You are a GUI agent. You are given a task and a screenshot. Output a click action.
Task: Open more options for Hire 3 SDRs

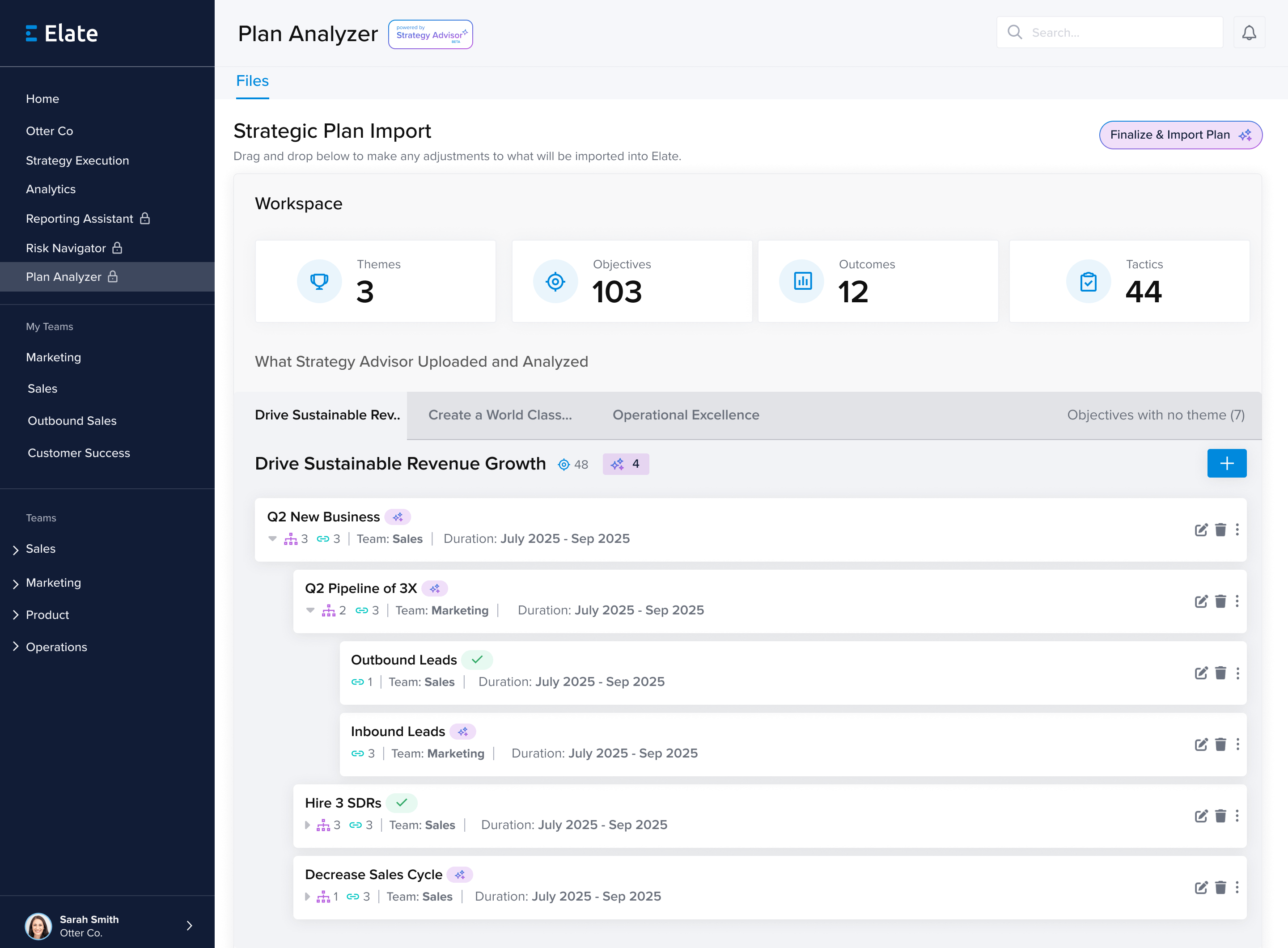click(x=1237, y=816)
